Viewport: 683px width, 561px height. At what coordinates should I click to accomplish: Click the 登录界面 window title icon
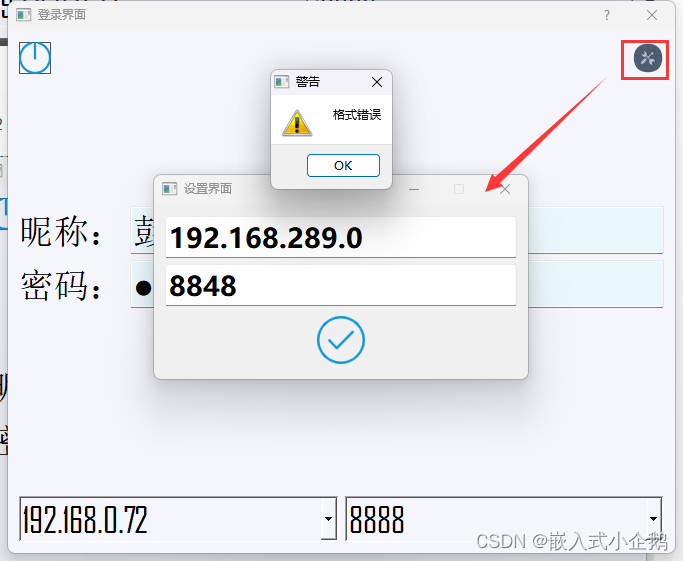pyautogui.click(x=24, y=15)
